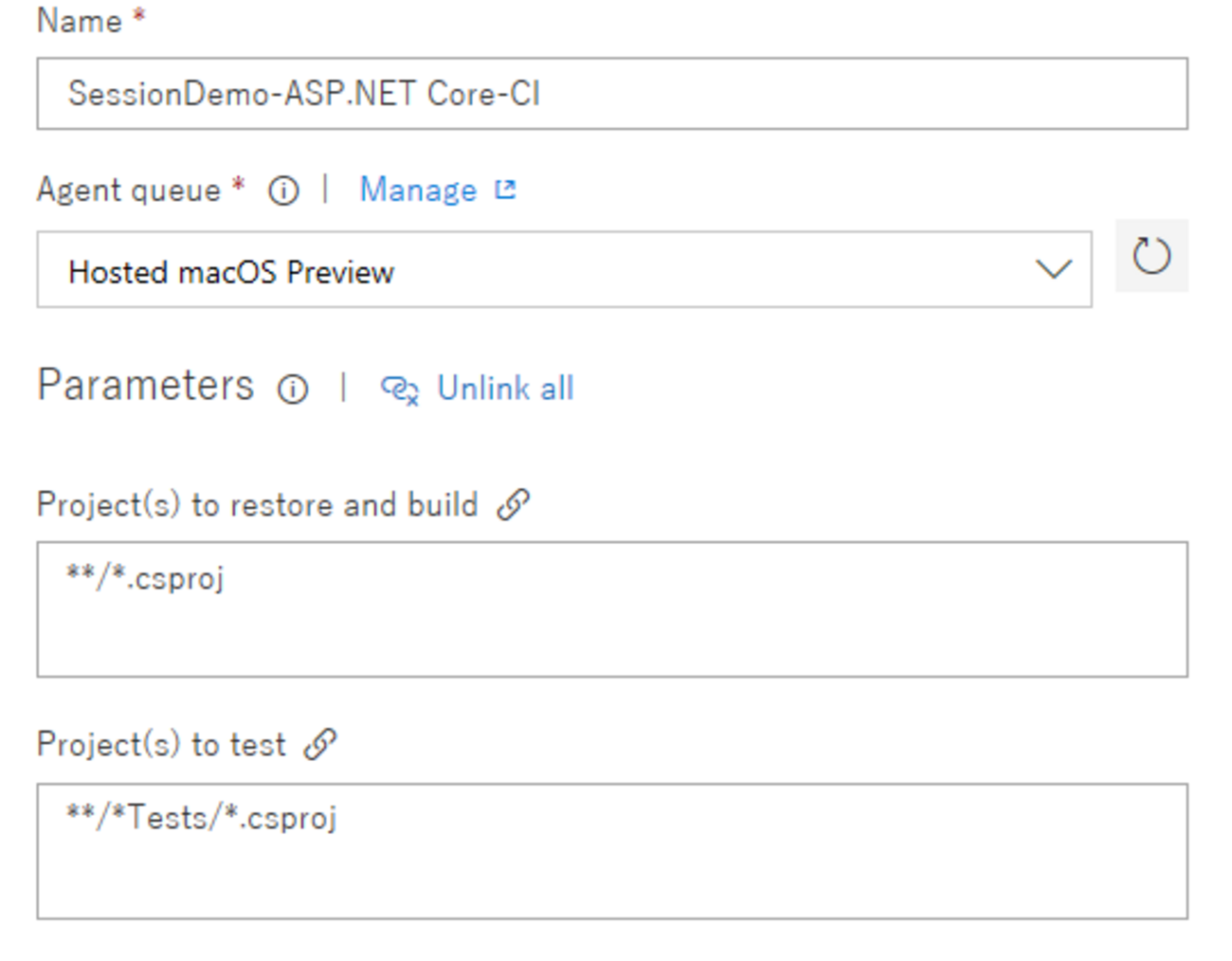Open the Manage agent queues link

tap(418, 190)
